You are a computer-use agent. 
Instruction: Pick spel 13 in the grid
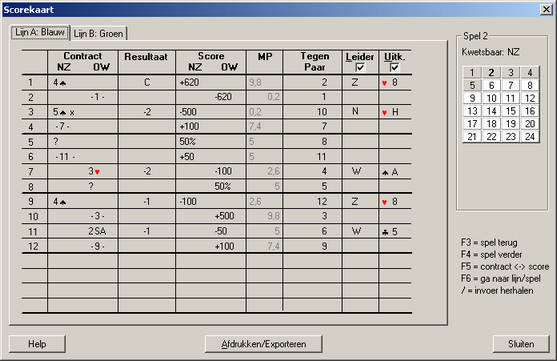[x=472, y=111]
